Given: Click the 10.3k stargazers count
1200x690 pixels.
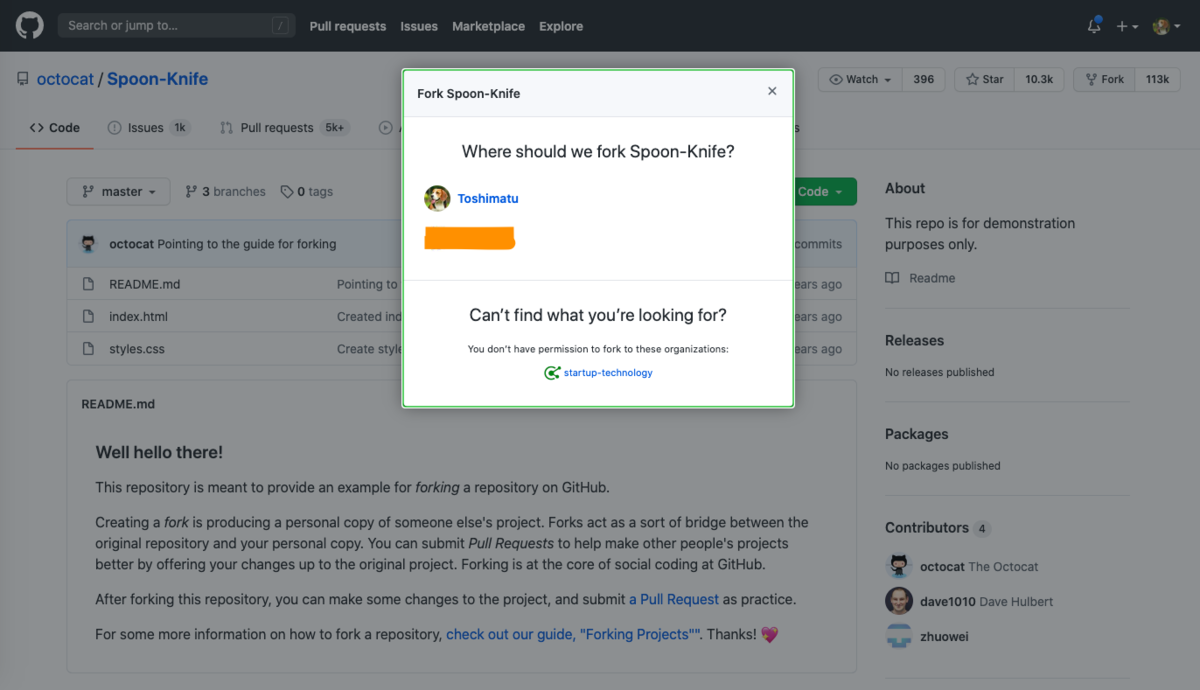Looking at the screenshot, I should (1039, 79).
